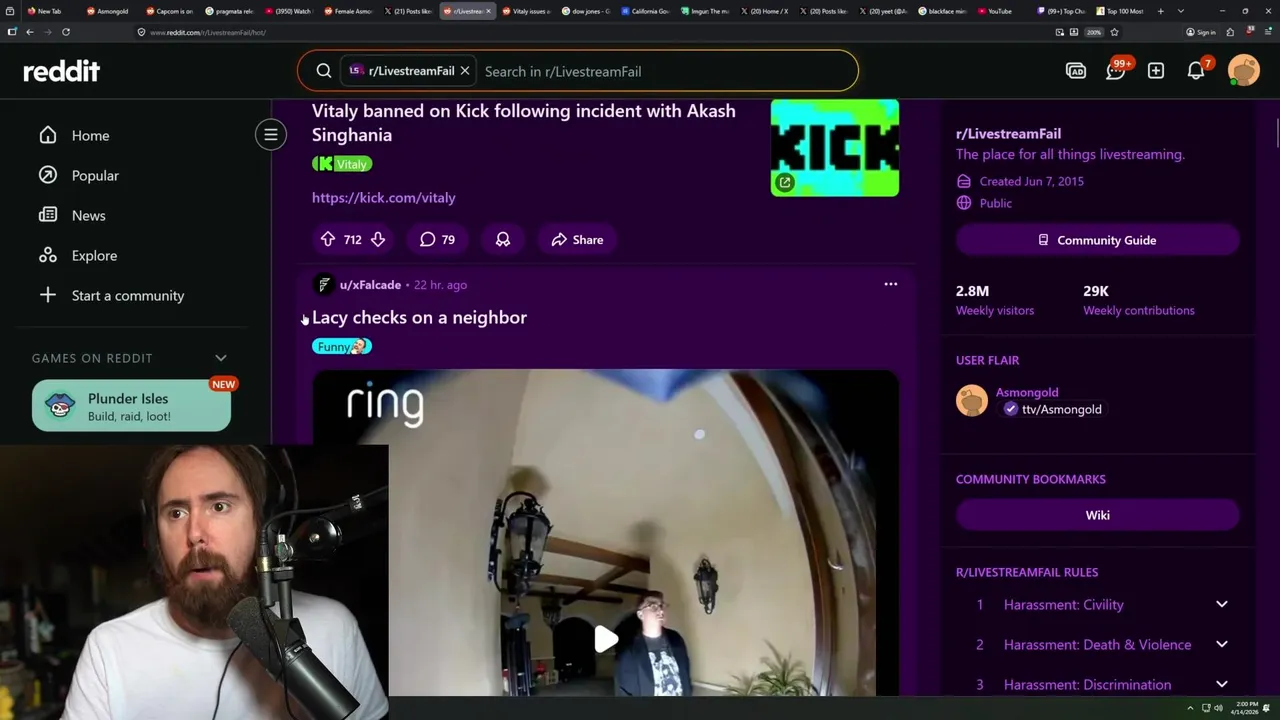Switch to the YouTube tab
1280x720 pixels.
tap(998, 11)
